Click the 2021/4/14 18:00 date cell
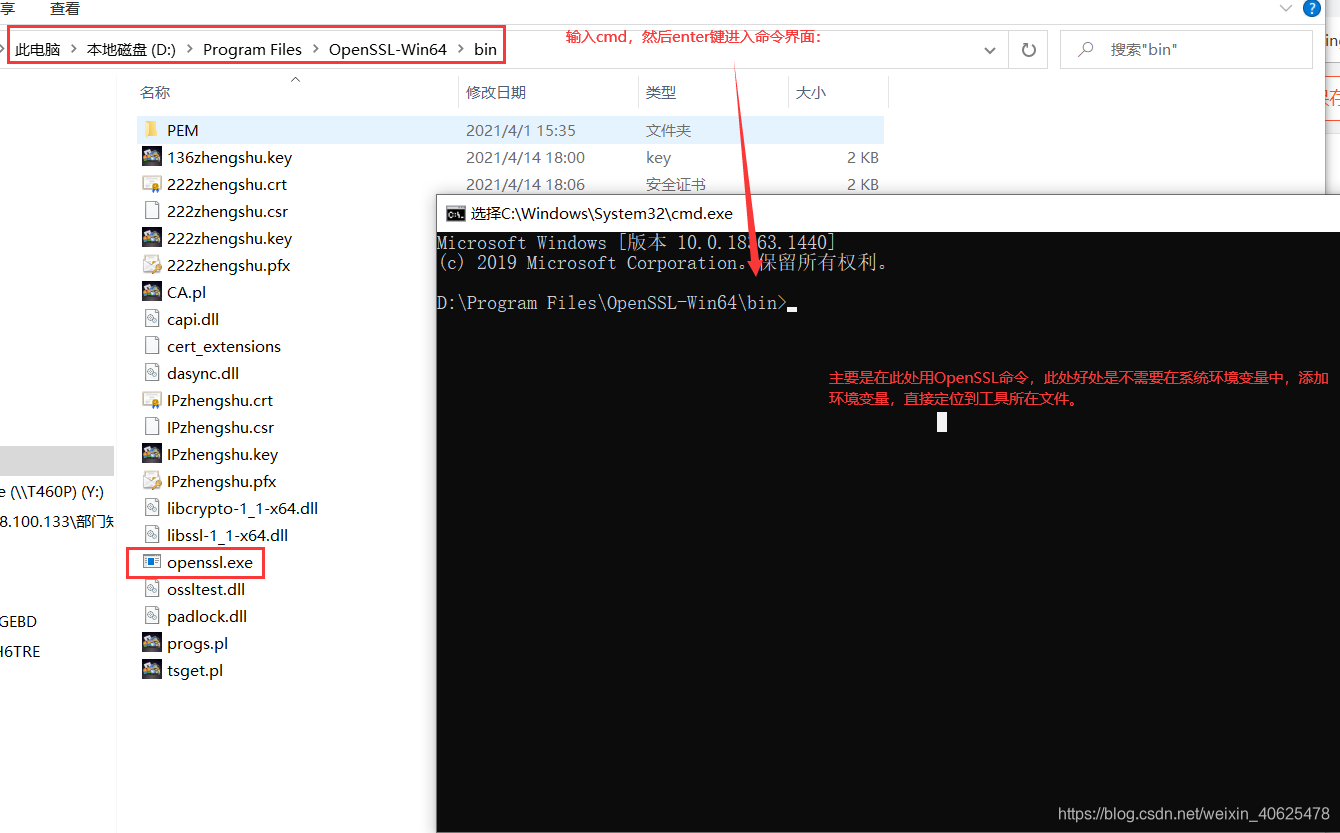The height and width of the screenshot is (833, 1340). pos(525,157)
